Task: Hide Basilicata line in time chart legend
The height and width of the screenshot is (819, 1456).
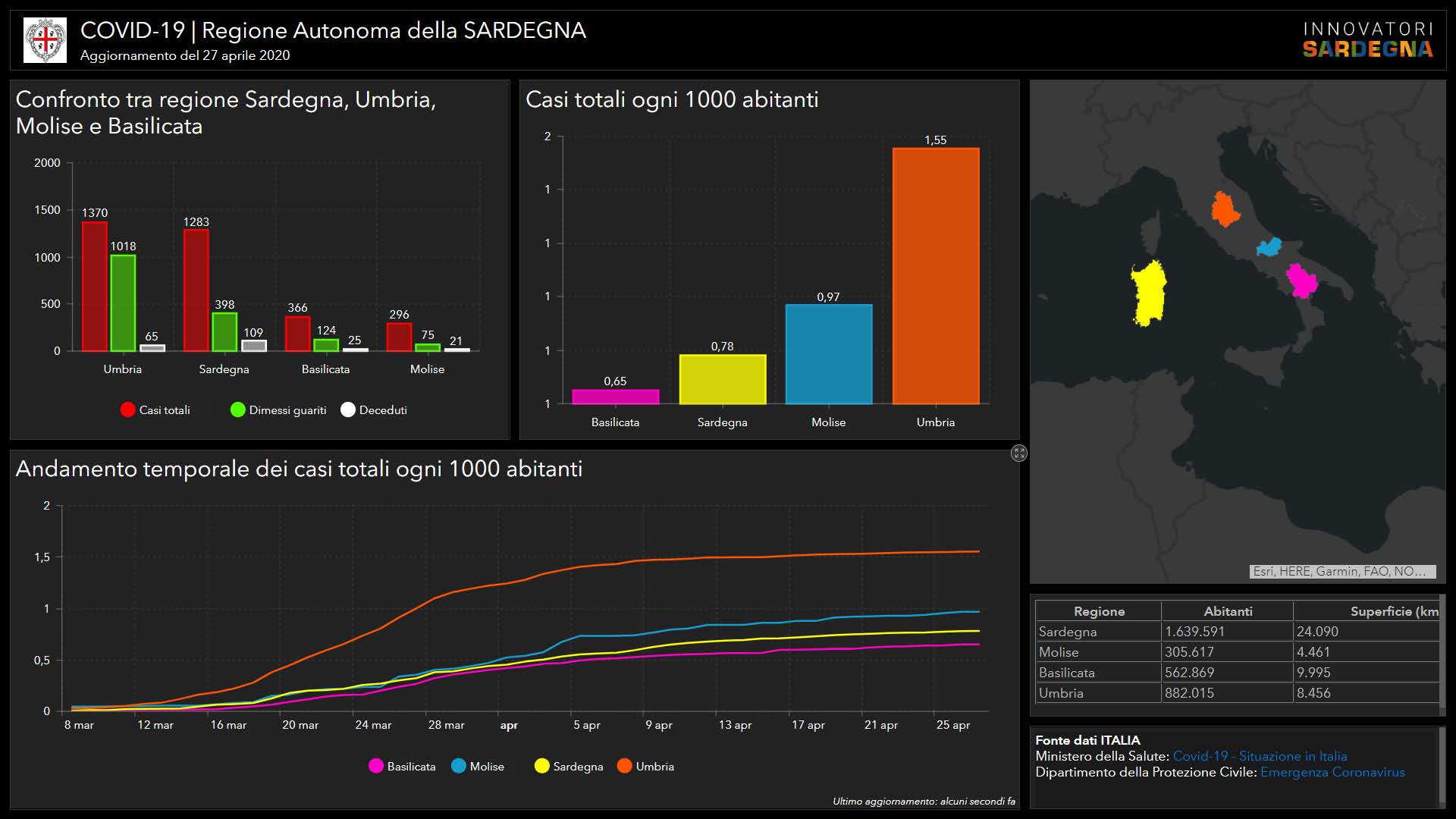Action: pos(402,767)
